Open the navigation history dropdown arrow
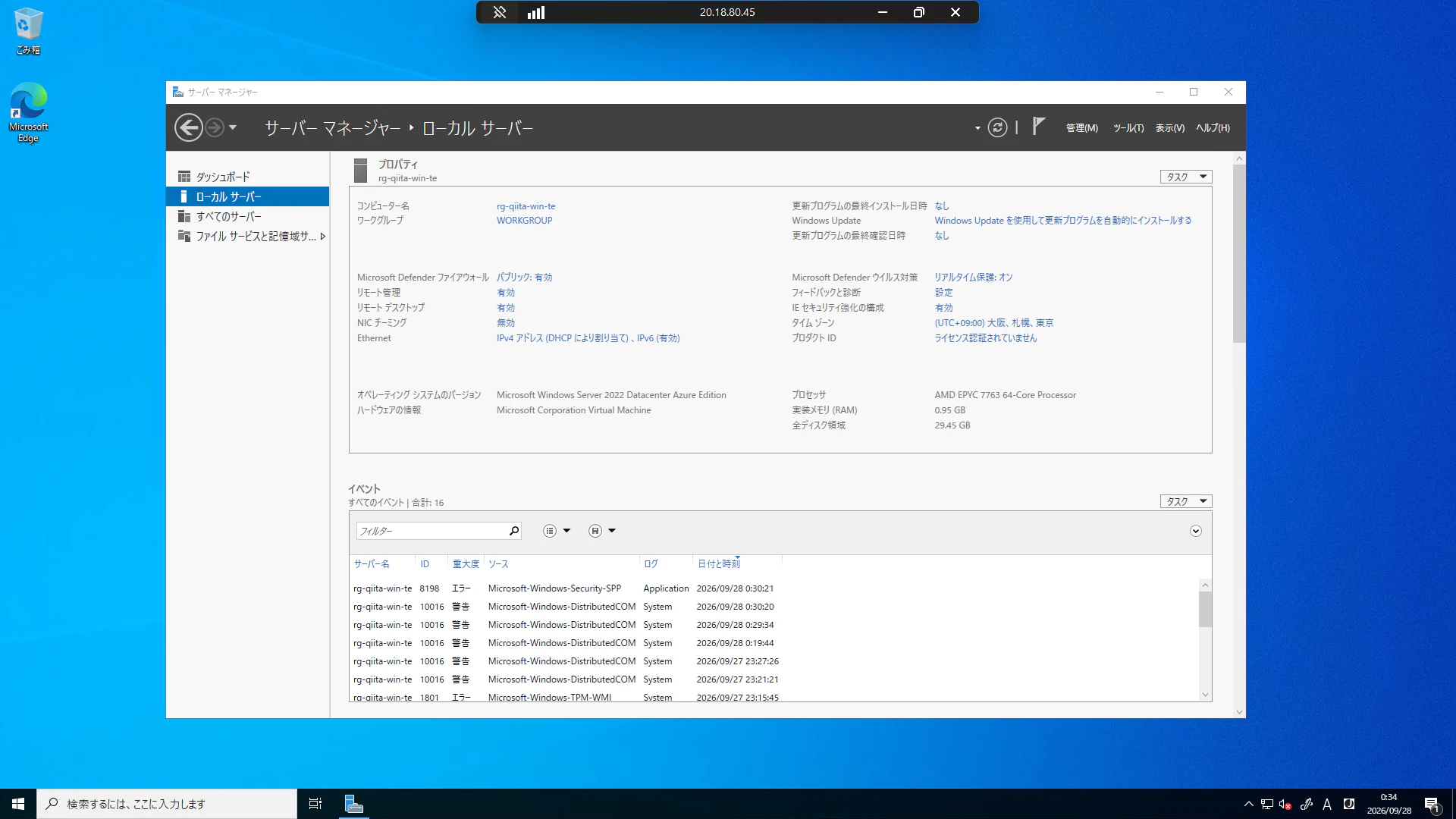The width and height of the screenshot is (1456, 819). [x=233, y=127]
